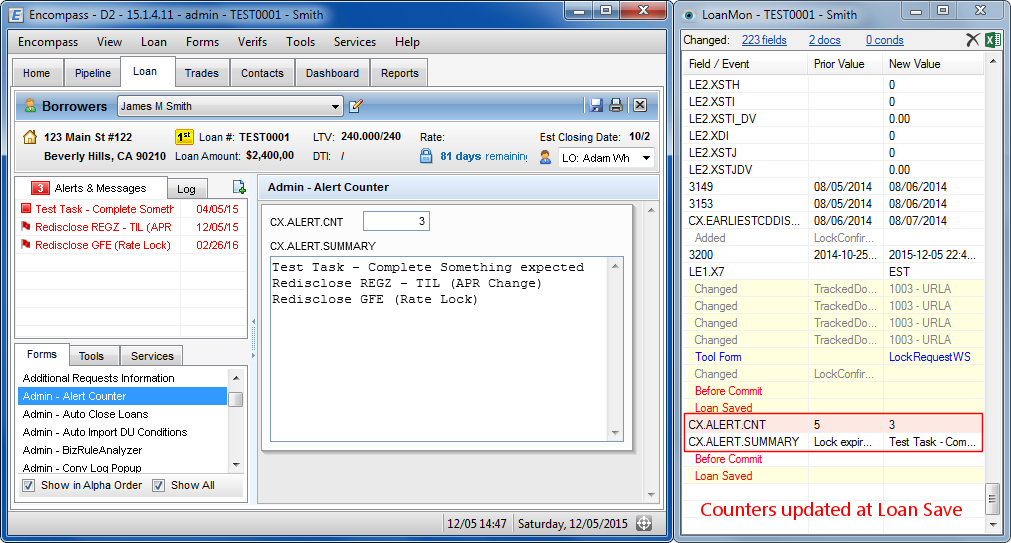This screenshot has width=1011, height=543.
Task: Click the red square Test Task icon
Action: coord(26,208)
